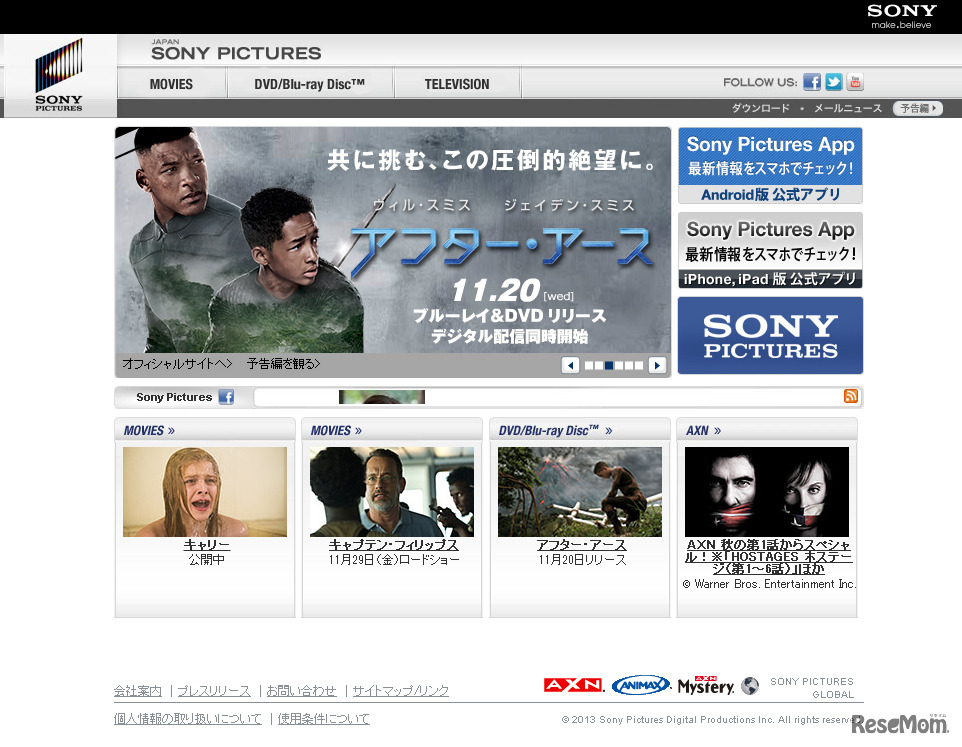The height and width of the screenshot is (747, 962).
Task: Expand MOVIES header above キャプテン・フィリップス
Action: 336,431
